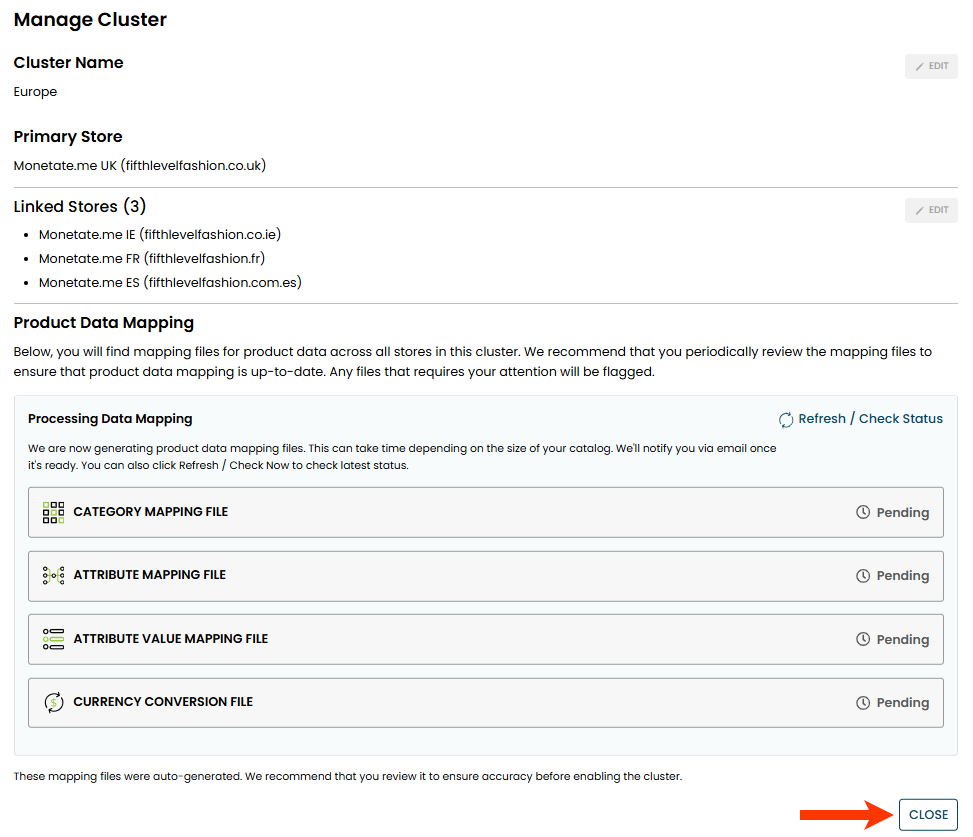Click Refresh / Check Status link
The height and width of the screenshot is (837, 973).
point(870,419)
